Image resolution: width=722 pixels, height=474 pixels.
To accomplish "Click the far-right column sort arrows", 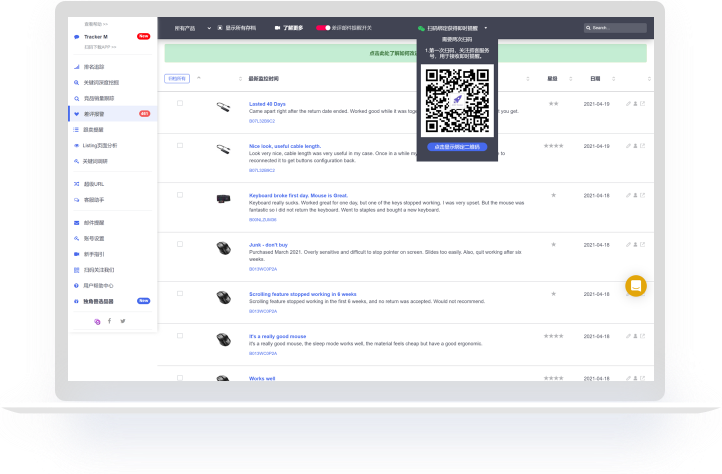I will point(649,79).
